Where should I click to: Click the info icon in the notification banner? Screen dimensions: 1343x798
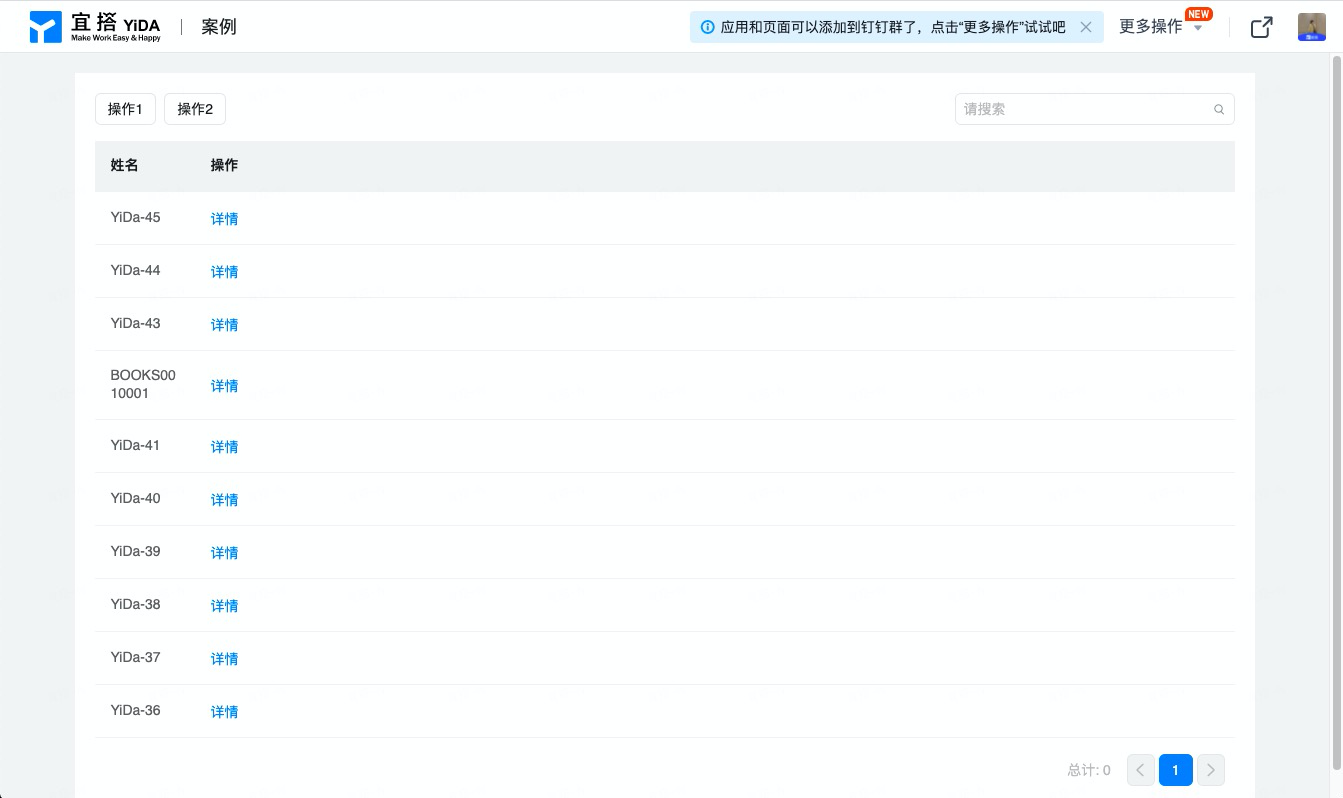click(708, 27)
